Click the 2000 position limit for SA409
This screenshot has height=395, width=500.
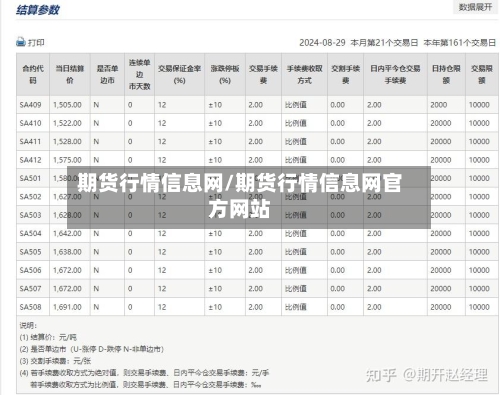click(439, 105)
